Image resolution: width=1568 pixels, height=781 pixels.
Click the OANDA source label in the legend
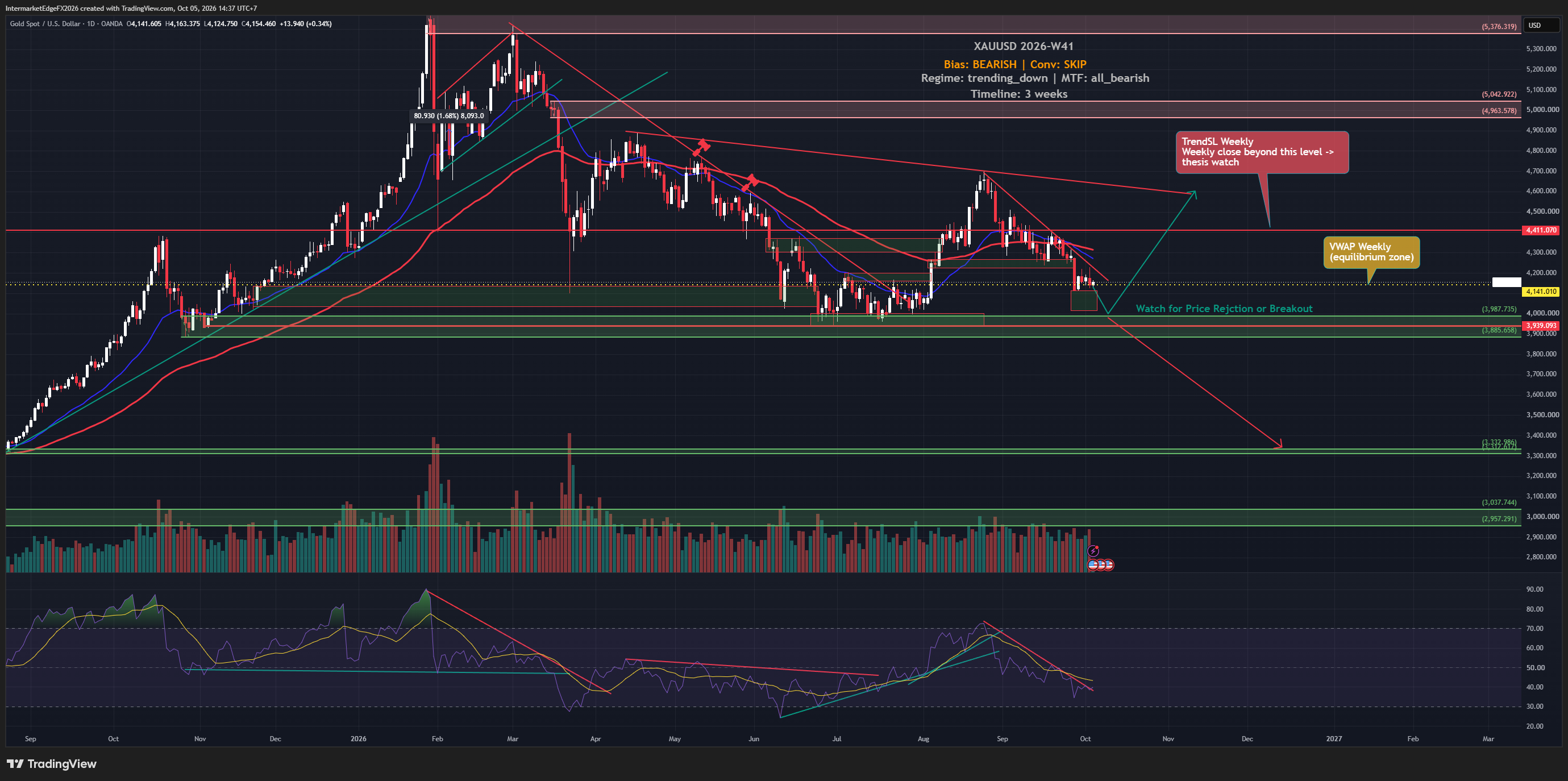(x=112, y=24)
